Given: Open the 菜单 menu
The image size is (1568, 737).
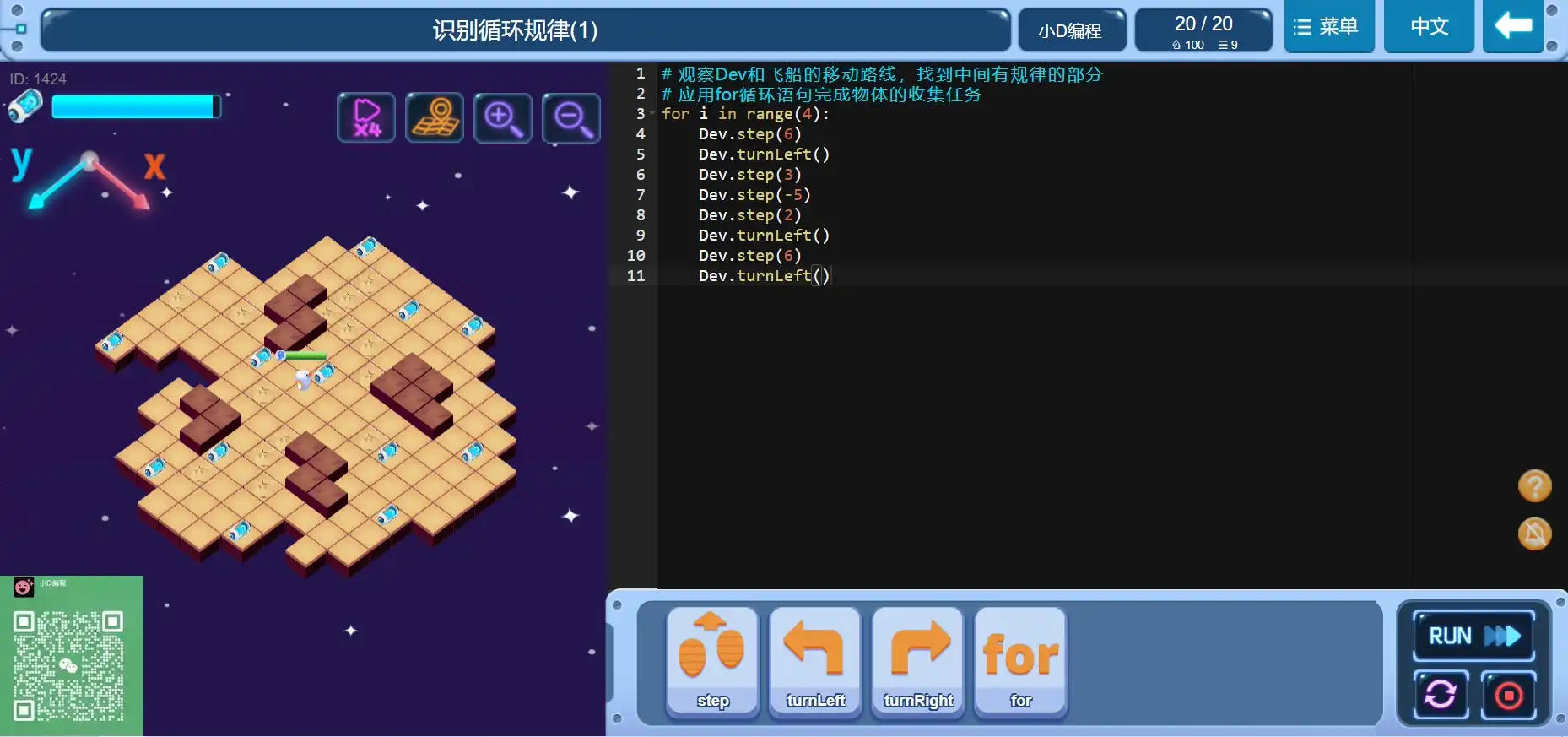Looking at the screenshot, I should pos(1328,27).
